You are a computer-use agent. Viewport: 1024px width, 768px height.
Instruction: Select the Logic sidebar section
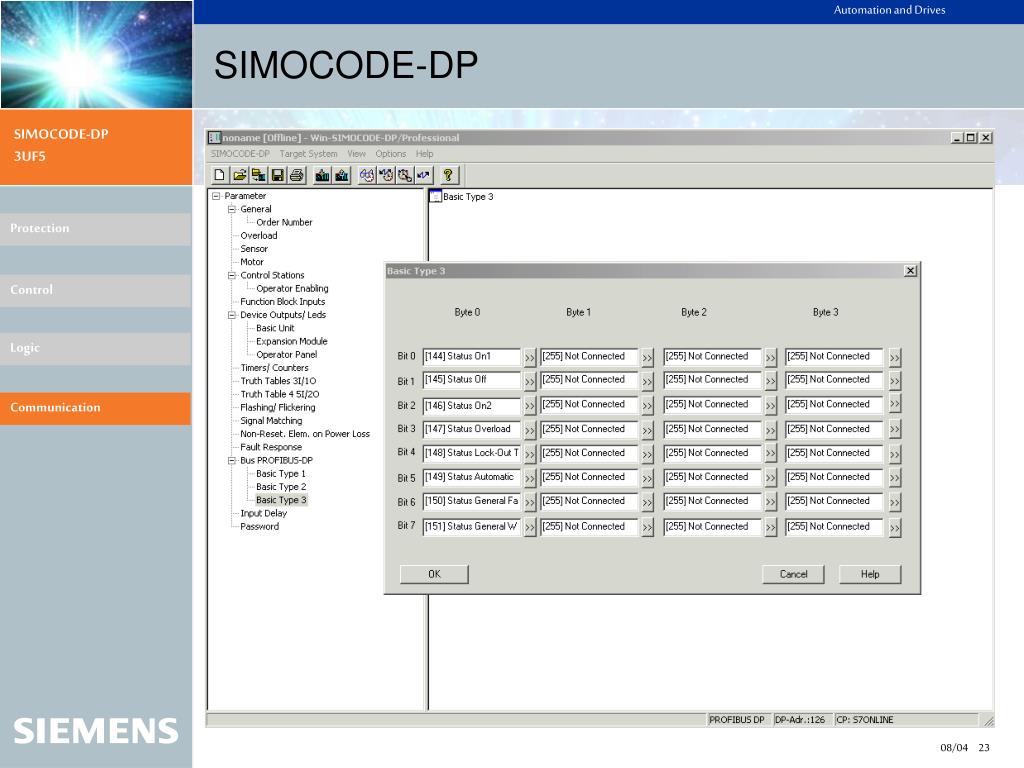tap(95, 348)
